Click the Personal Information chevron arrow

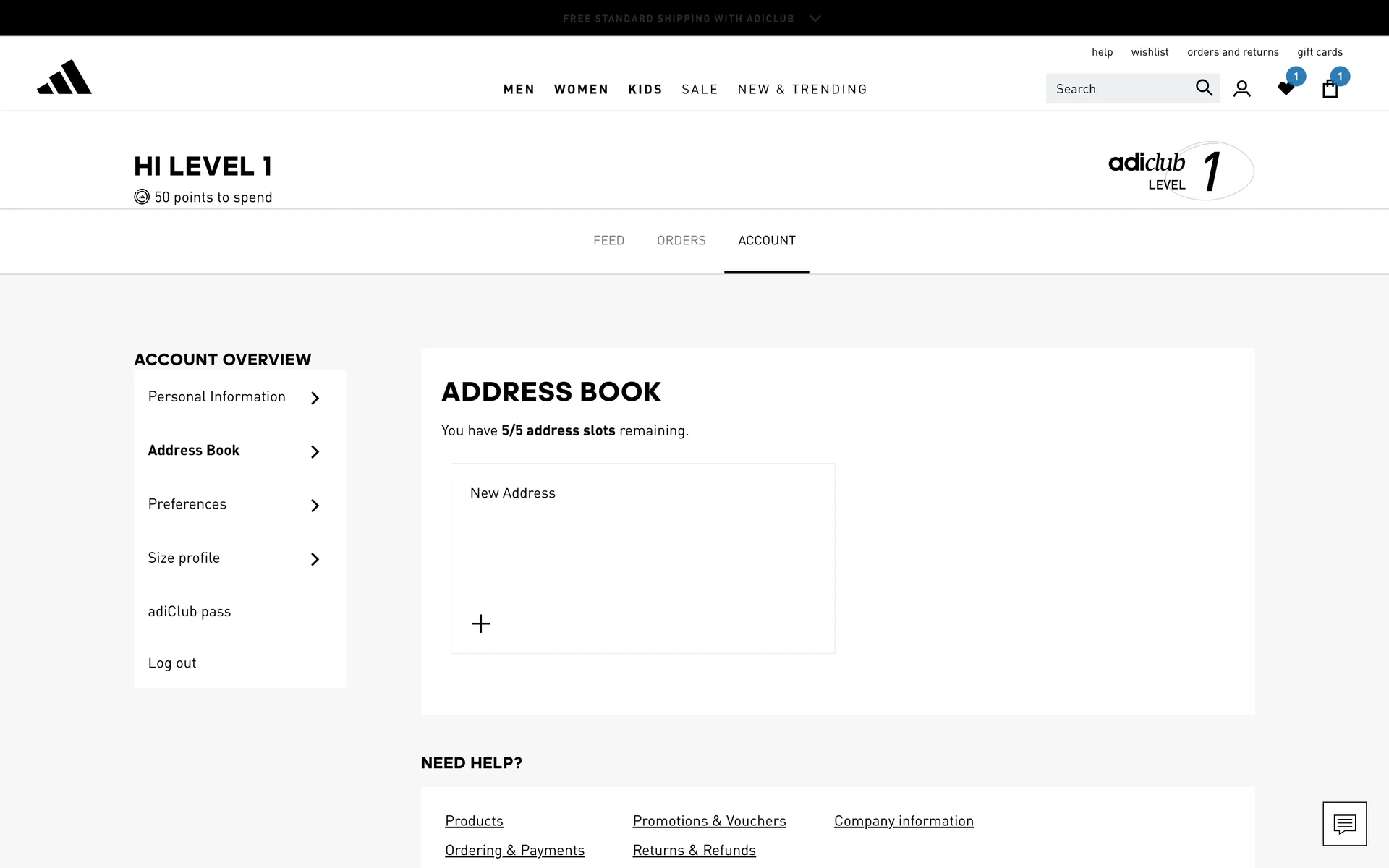[x=315, y=398]
